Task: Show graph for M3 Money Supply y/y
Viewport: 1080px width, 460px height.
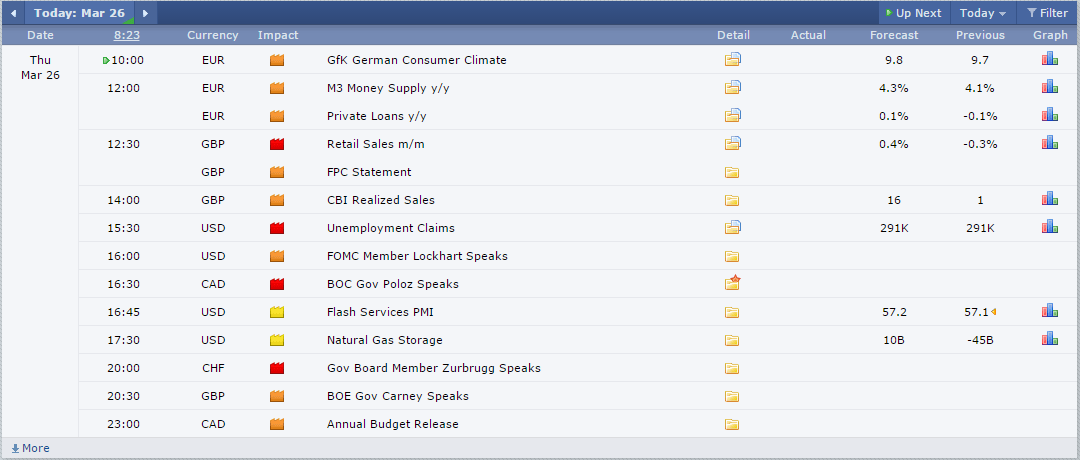Action: point(1050,87)
